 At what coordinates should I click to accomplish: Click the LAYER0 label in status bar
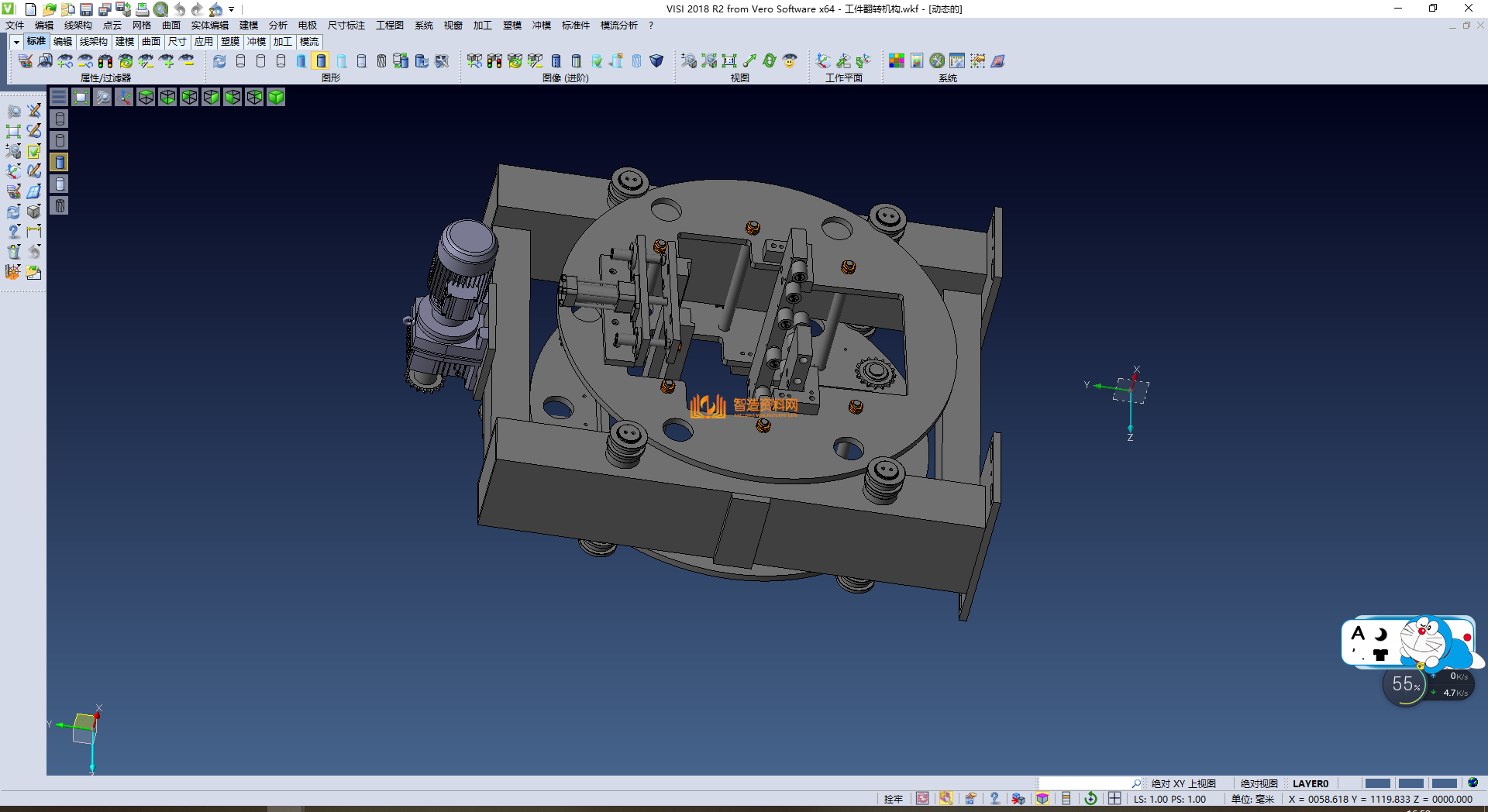(1310, 783)
